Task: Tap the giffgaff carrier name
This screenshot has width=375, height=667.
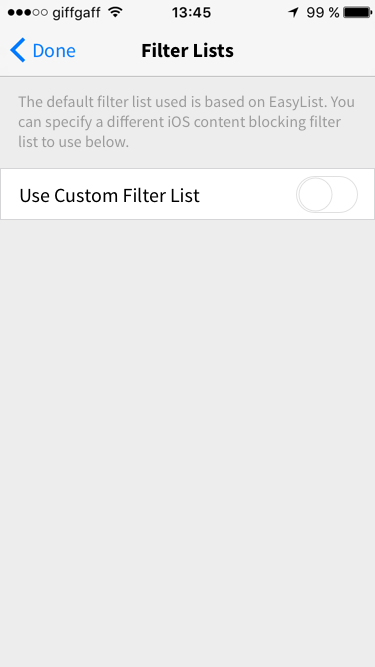Action: 77,13
